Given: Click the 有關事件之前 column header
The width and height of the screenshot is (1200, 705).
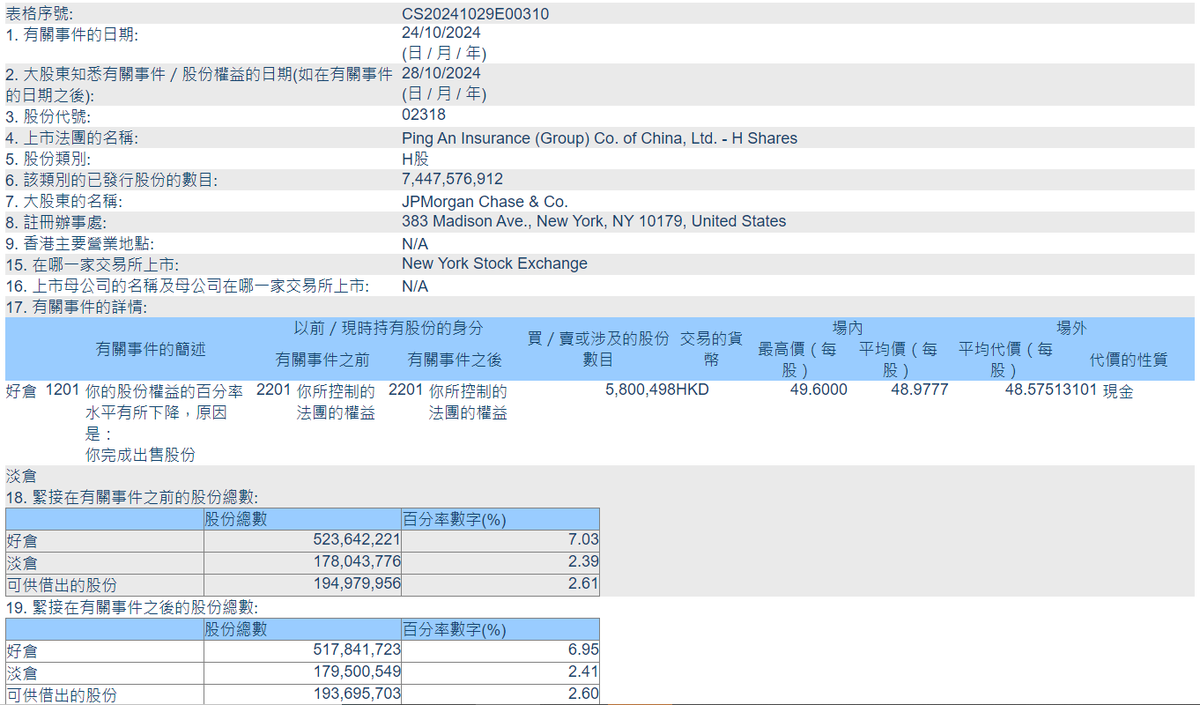Looking at the screenshot, I should [323, 359].
